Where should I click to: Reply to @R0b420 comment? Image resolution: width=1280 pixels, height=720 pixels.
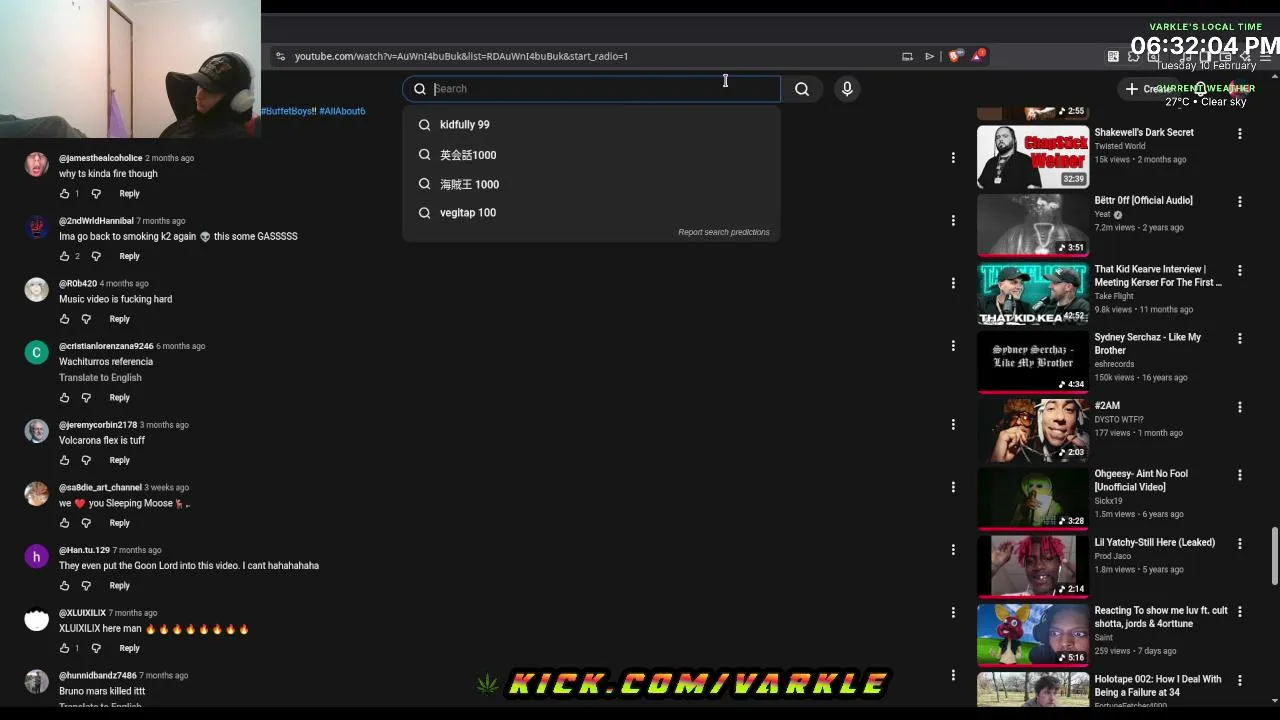pos(119,319)
